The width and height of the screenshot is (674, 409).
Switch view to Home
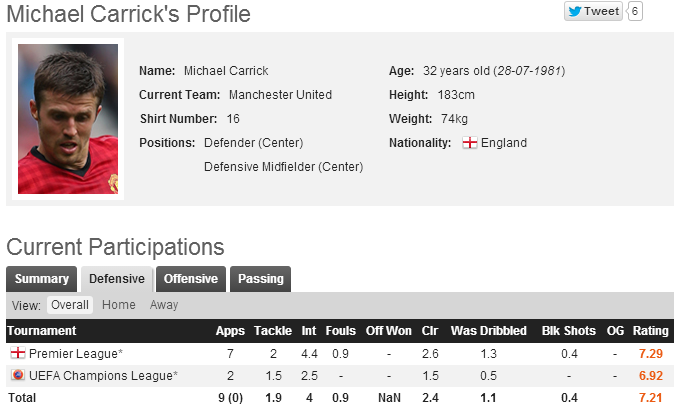118,305
